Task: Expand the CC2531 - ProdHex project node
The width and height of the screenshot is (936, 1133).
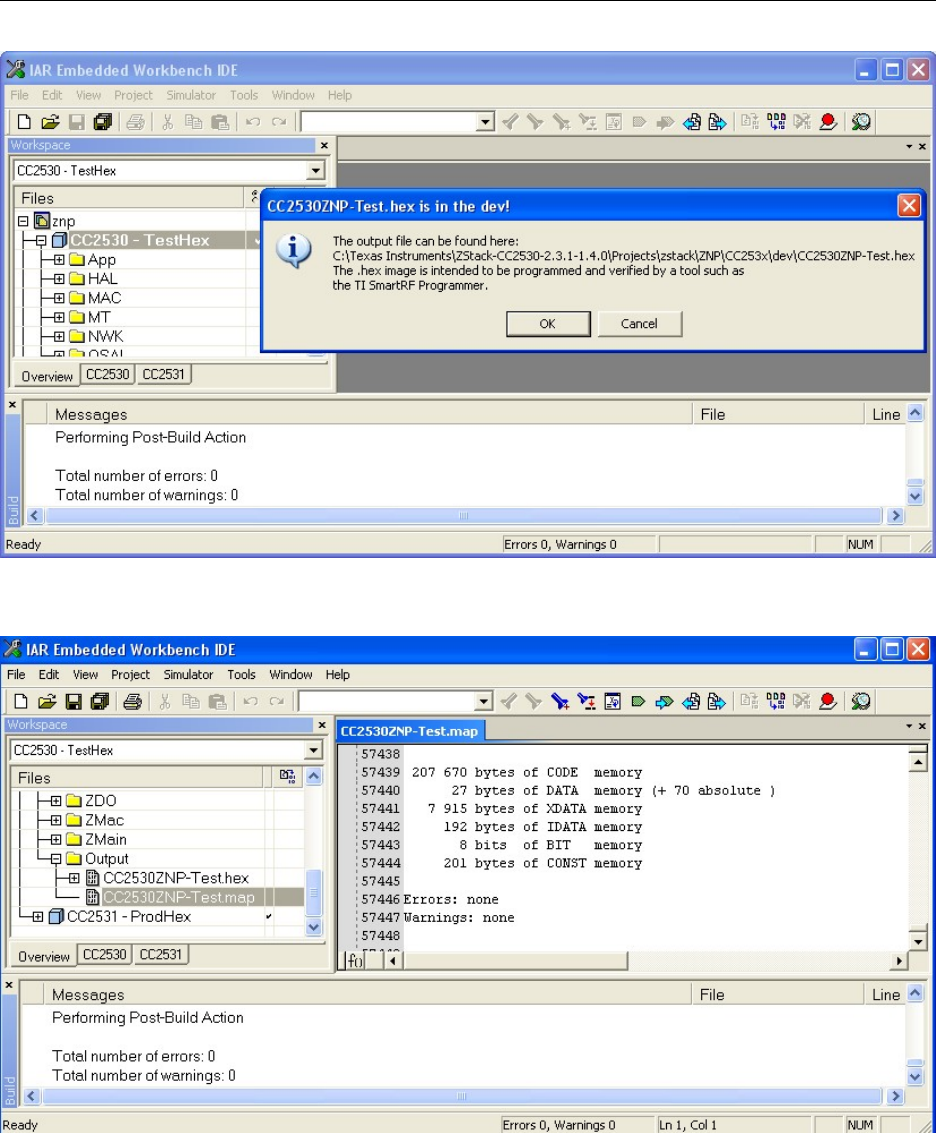Action: click(38, 916)
